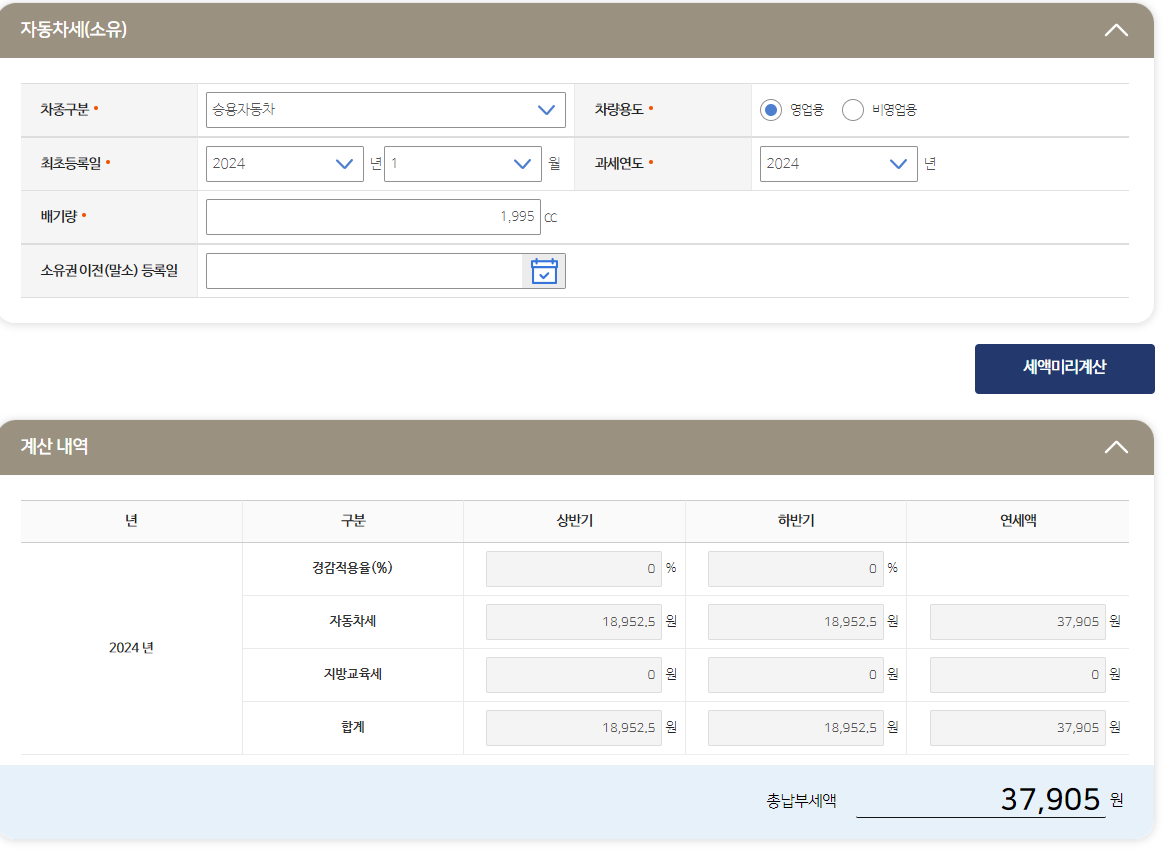The height and width of the screenshot is (859, 1165).
Task: Click the 하반기 지방교육세 amount field
Action: pyautogui.click(x=795, y=675)
